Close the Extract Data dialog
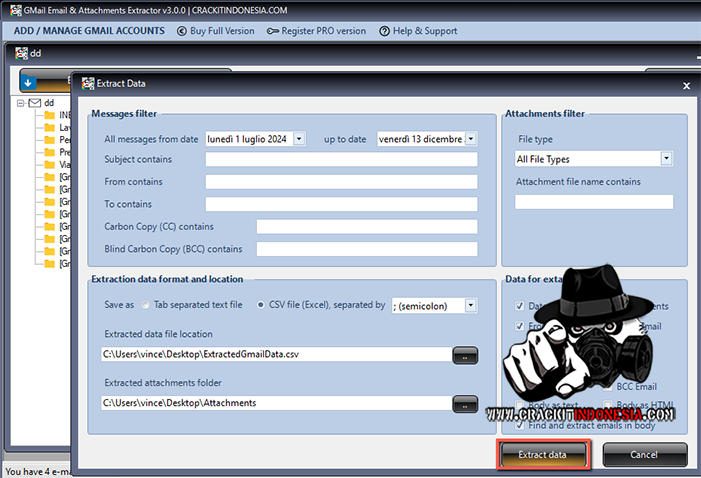 (x=686, y=85)
